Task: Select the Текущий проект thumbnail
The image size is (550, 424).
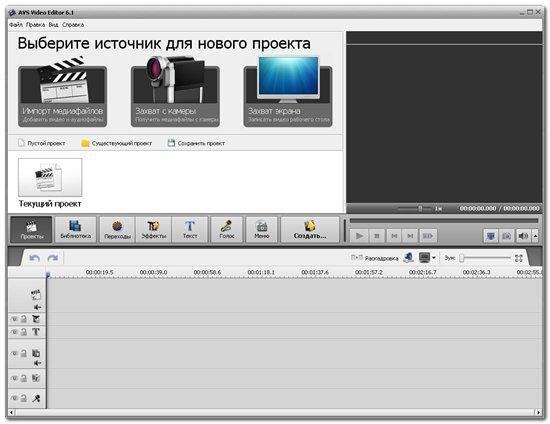Action: tap(50, 177)
